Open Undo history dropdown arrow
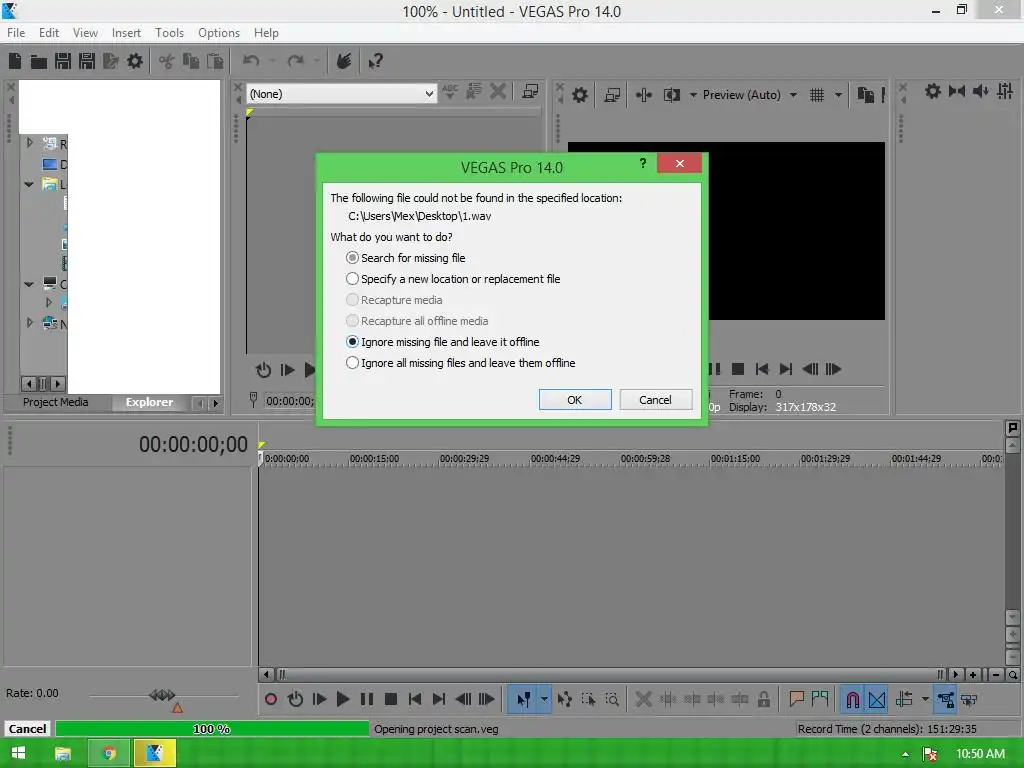Image resolution: width=1024 pixels, height=768 pixels. 272,61
